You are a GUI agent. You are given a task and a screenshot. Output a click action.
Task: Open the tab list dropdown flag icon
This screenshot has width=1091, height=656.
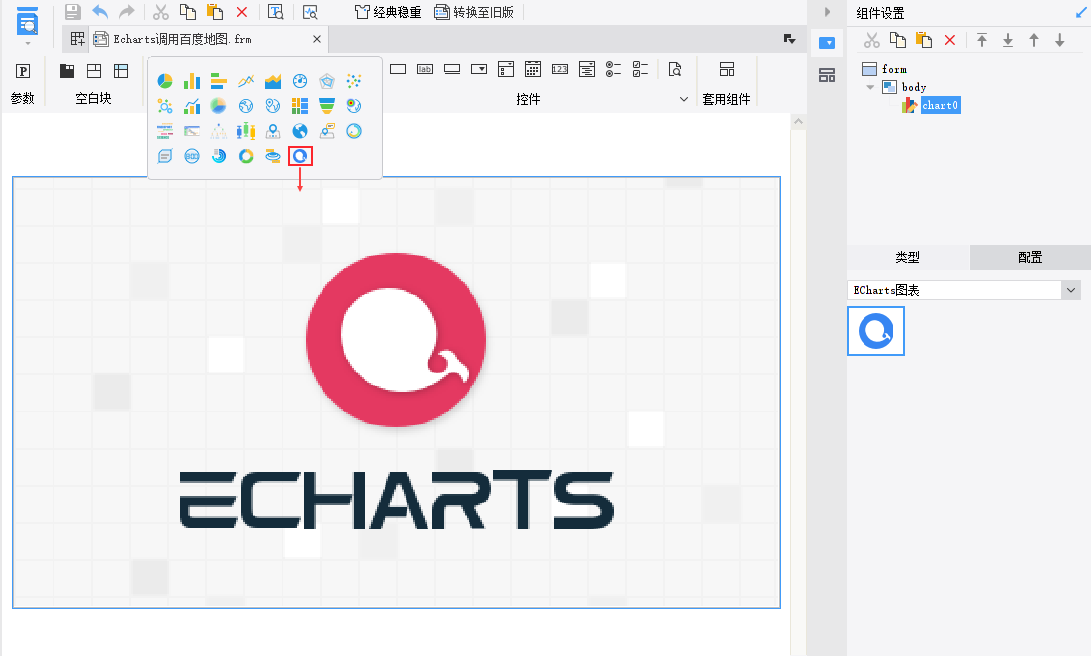pos(790,39)
